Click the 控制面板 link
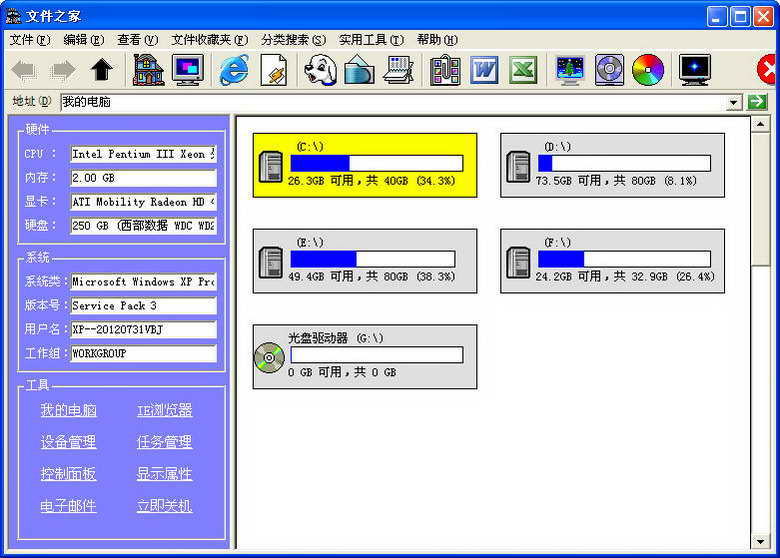Viewport: 780px width, 558px height. coord(69,474)
